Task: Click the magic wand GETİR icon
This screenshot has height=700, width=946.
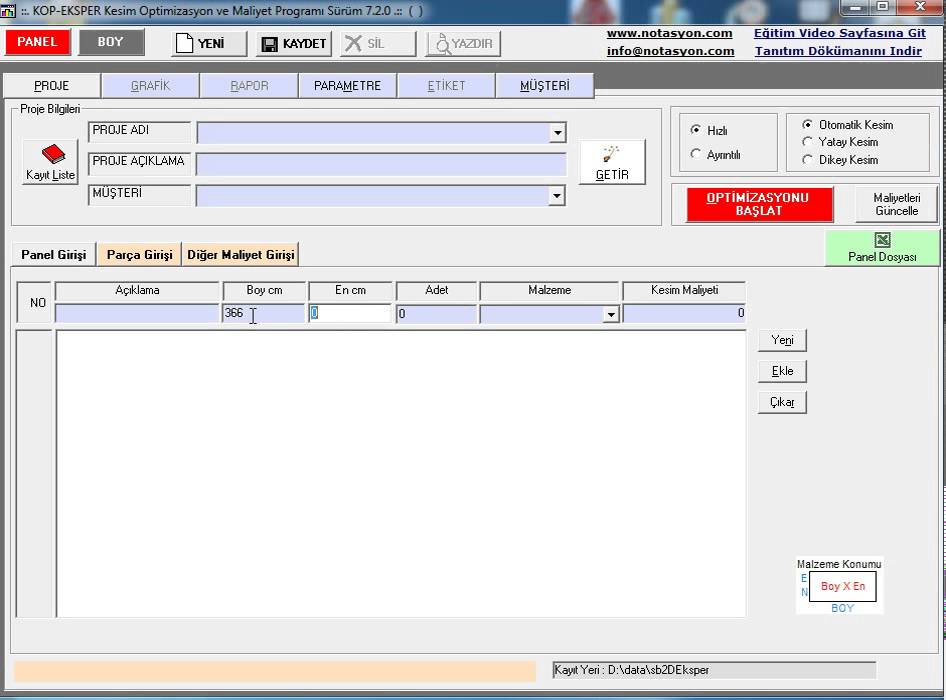Action: pyautogui.click(x=611, y=154)
